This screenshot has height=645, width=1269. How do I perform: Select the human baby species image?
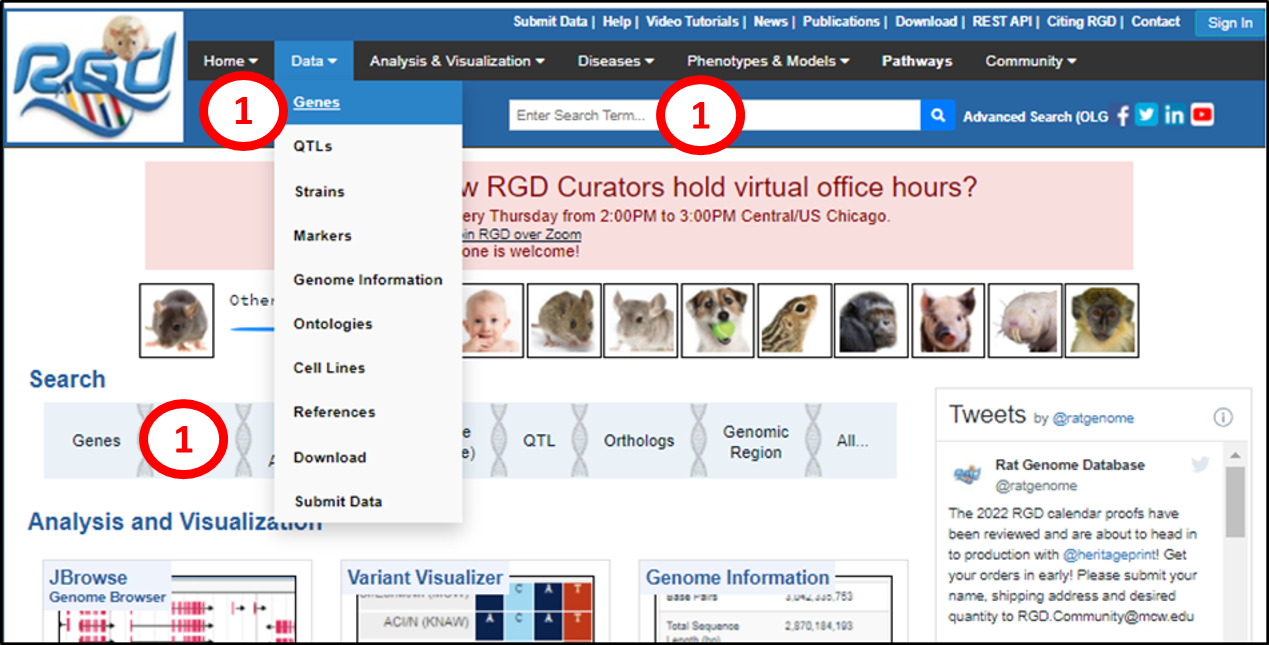click(x=487, y=320)
